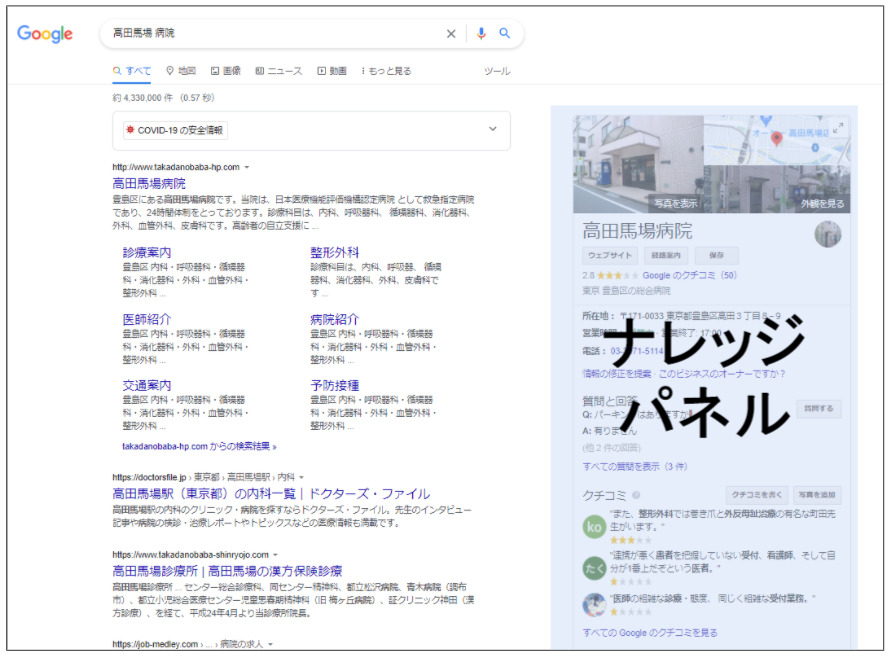This screenshot has width=888, height=657.
Task: Click the 外観を見る street view thumbnail
Action: click(x=777, y=189)
